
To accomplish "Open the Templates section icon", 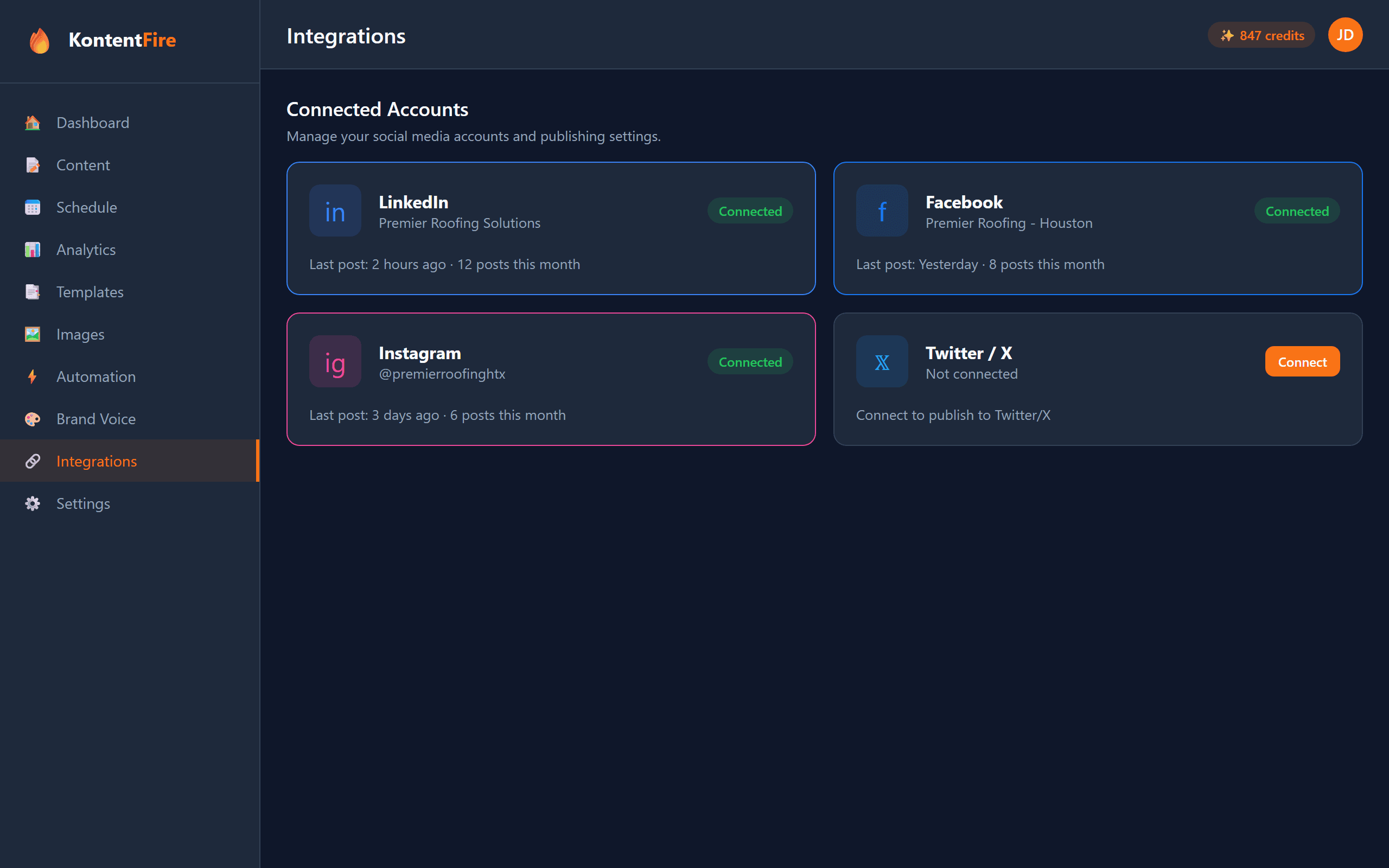I will pos(32,292).
